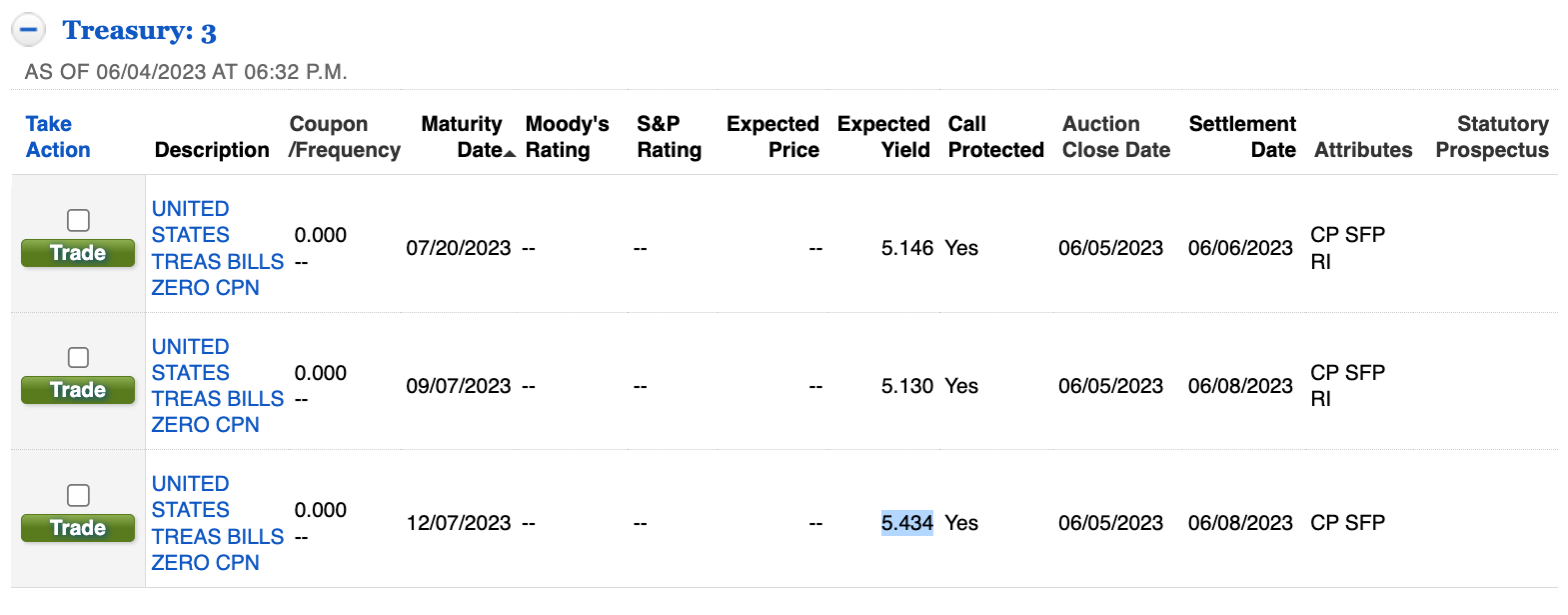Check the box for the 09/07/2023 Treasury bill
The image size is (1568, 615).
(78, 357)
